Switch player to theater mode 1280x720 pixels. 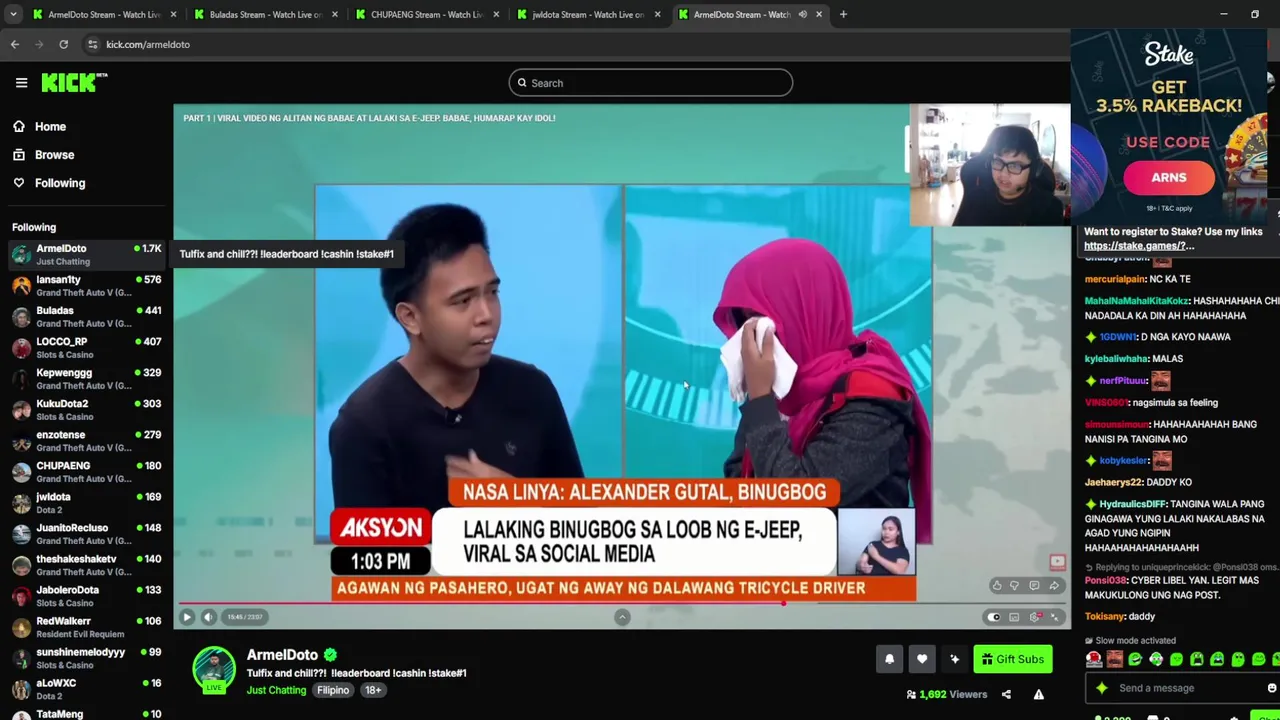(x=1014, y=617)
